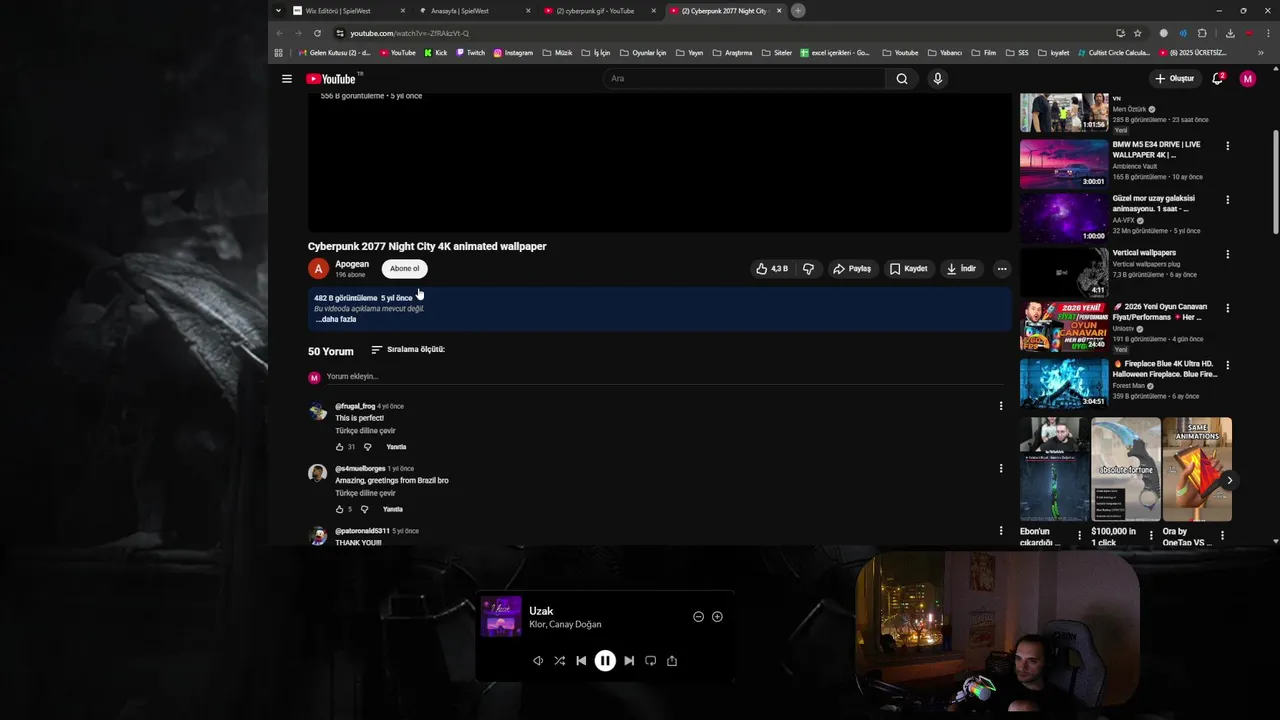The height and width of the screenshot is (720, 1280).
Task: Open Sıralama ölçütü sort dropdown
Action: (408, 350)
